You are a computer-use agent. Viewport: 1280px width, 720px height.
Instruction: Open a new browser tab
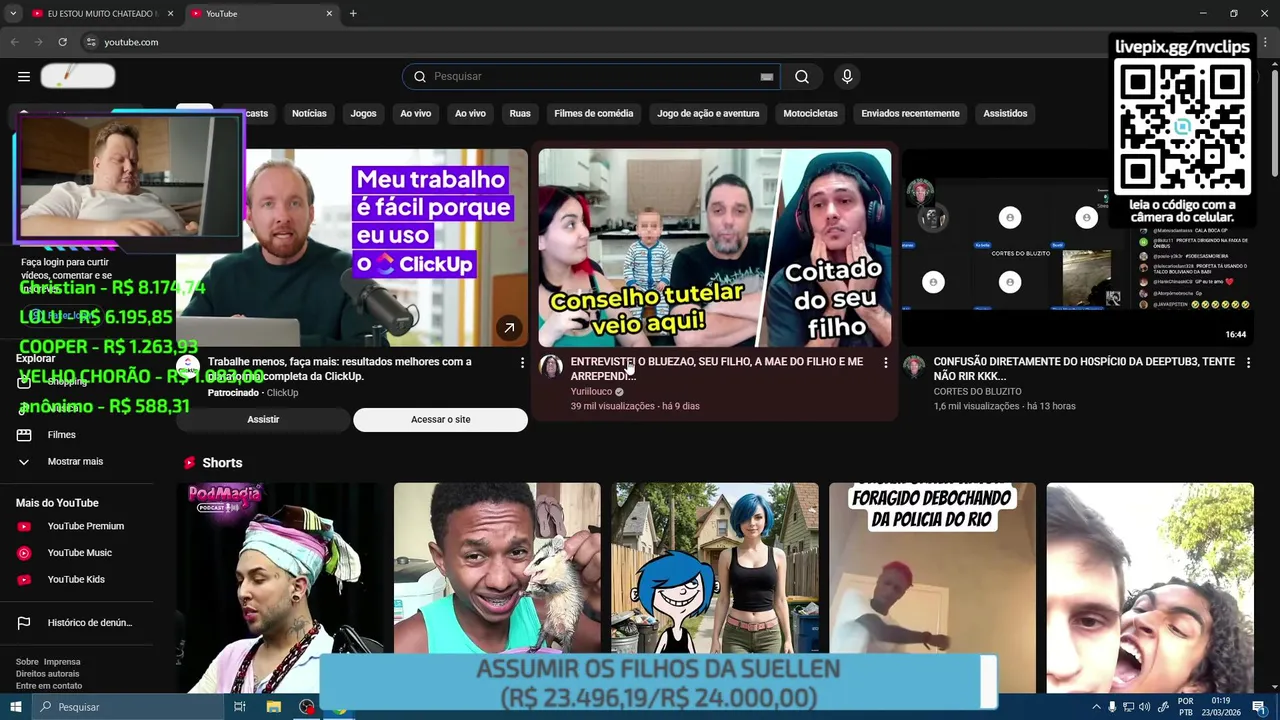pyautogui.click(x=353, y=14)
